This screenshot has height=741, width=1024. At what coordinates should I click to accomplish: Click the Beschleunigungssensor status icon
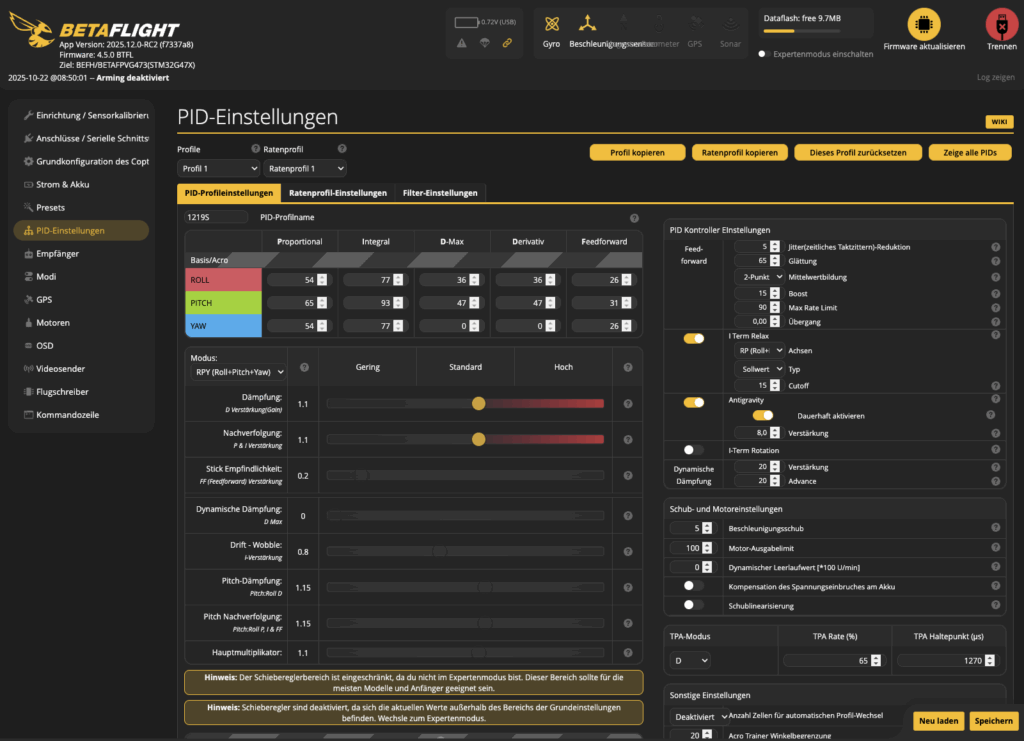click(x=588, y=24)
